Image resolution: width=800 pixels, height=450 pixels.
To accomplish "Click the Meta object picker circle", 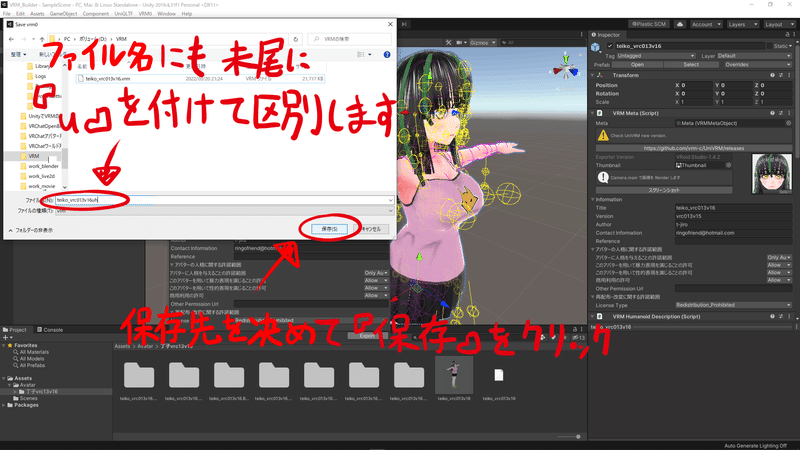I will [x=788, y=123].
